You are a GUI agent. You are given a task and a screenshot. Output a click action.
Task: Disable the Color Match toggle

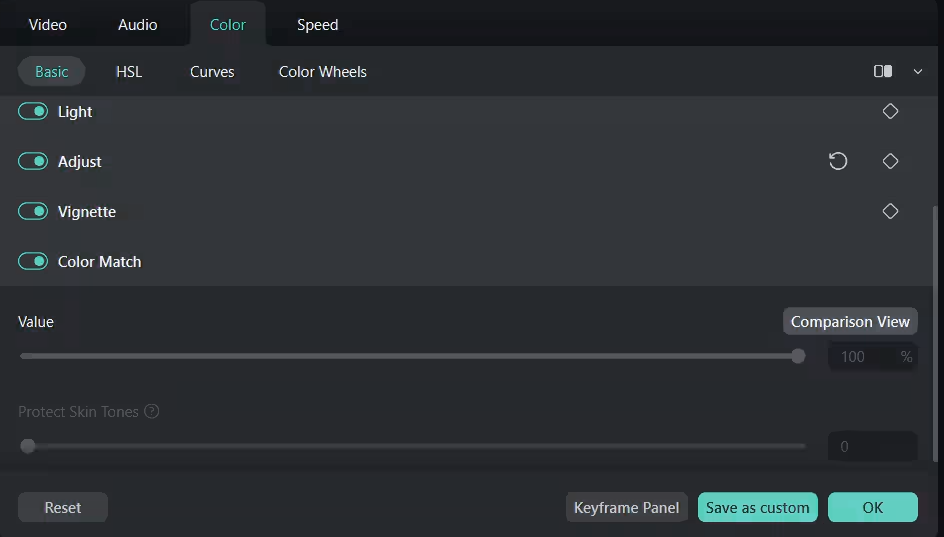tap(33, 261)
